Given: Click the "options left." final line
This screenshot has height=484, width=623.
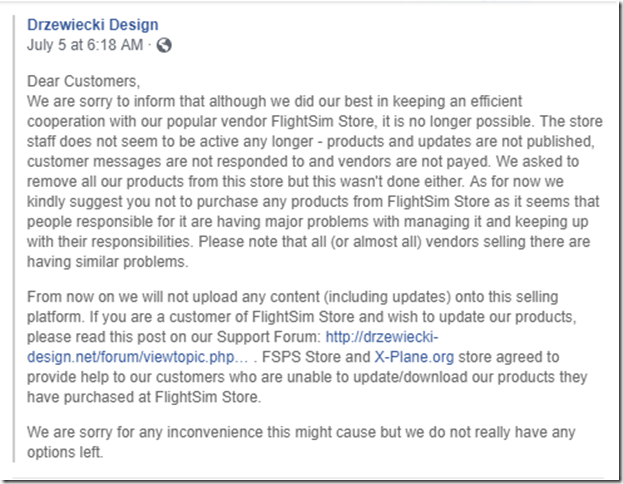Looking at the screenshot, I should tap(65, 452).
